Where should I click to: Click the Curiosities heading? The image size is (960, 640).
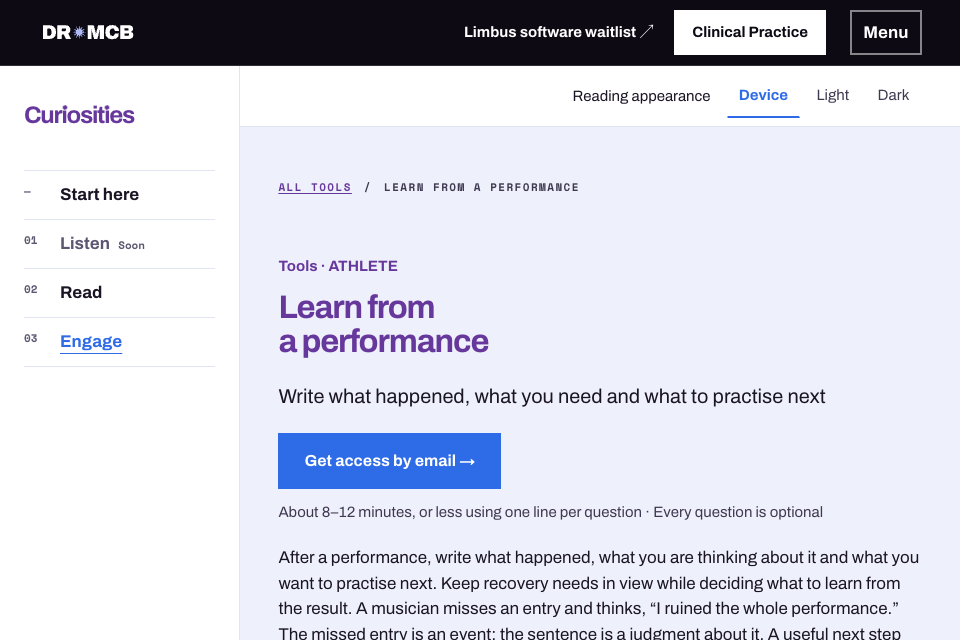tap(79, 115)
